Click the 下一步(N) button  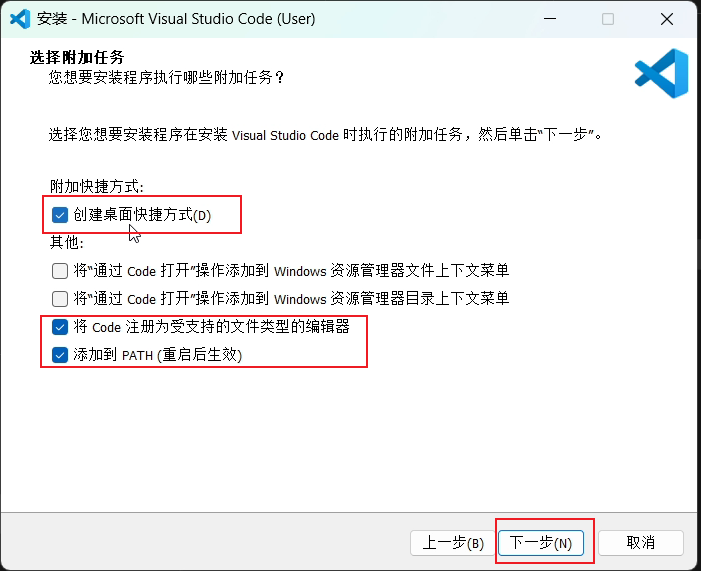[541, 543]
